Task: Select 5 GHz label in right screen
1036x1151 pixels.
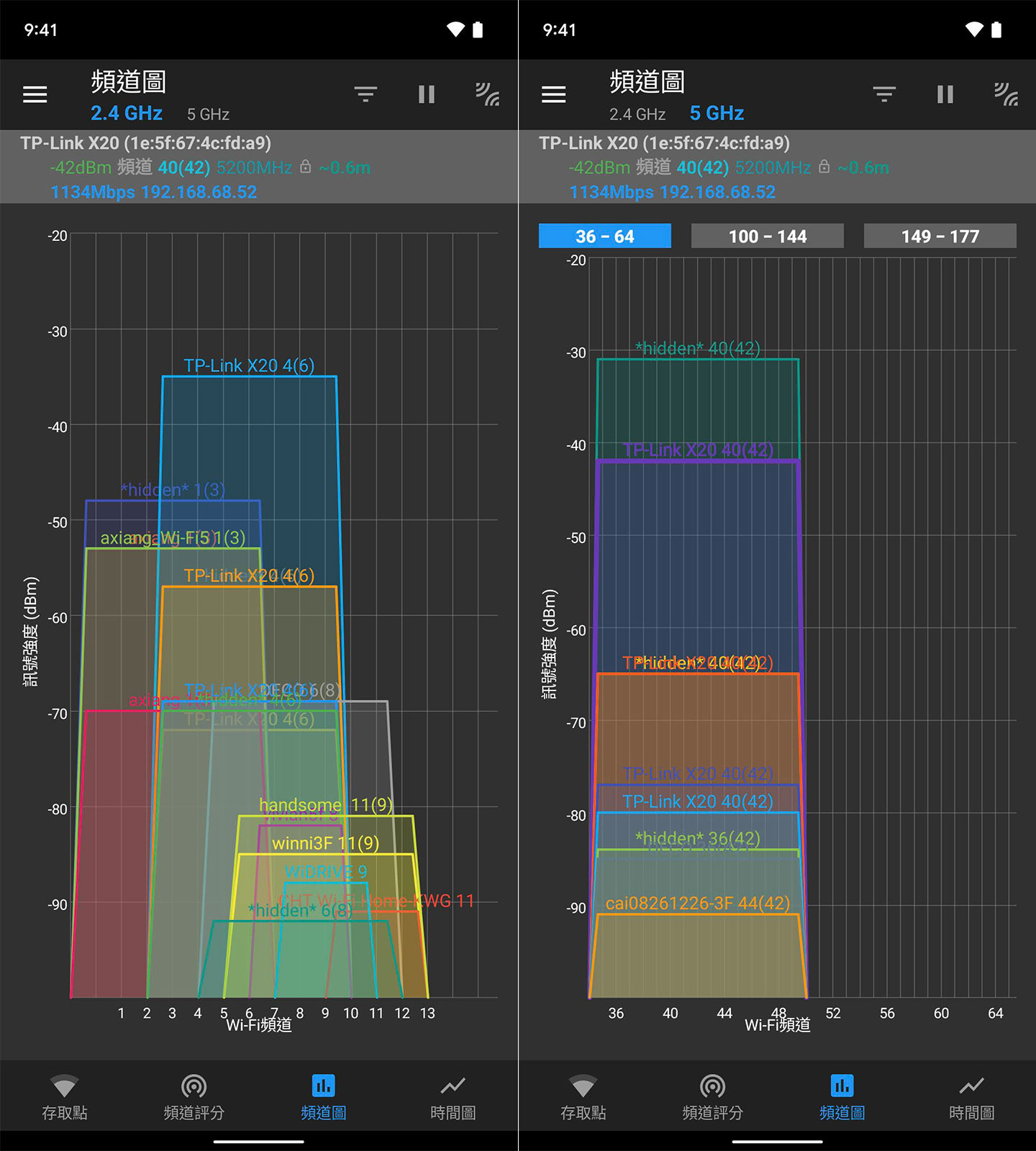Action: tap(717, 114)
